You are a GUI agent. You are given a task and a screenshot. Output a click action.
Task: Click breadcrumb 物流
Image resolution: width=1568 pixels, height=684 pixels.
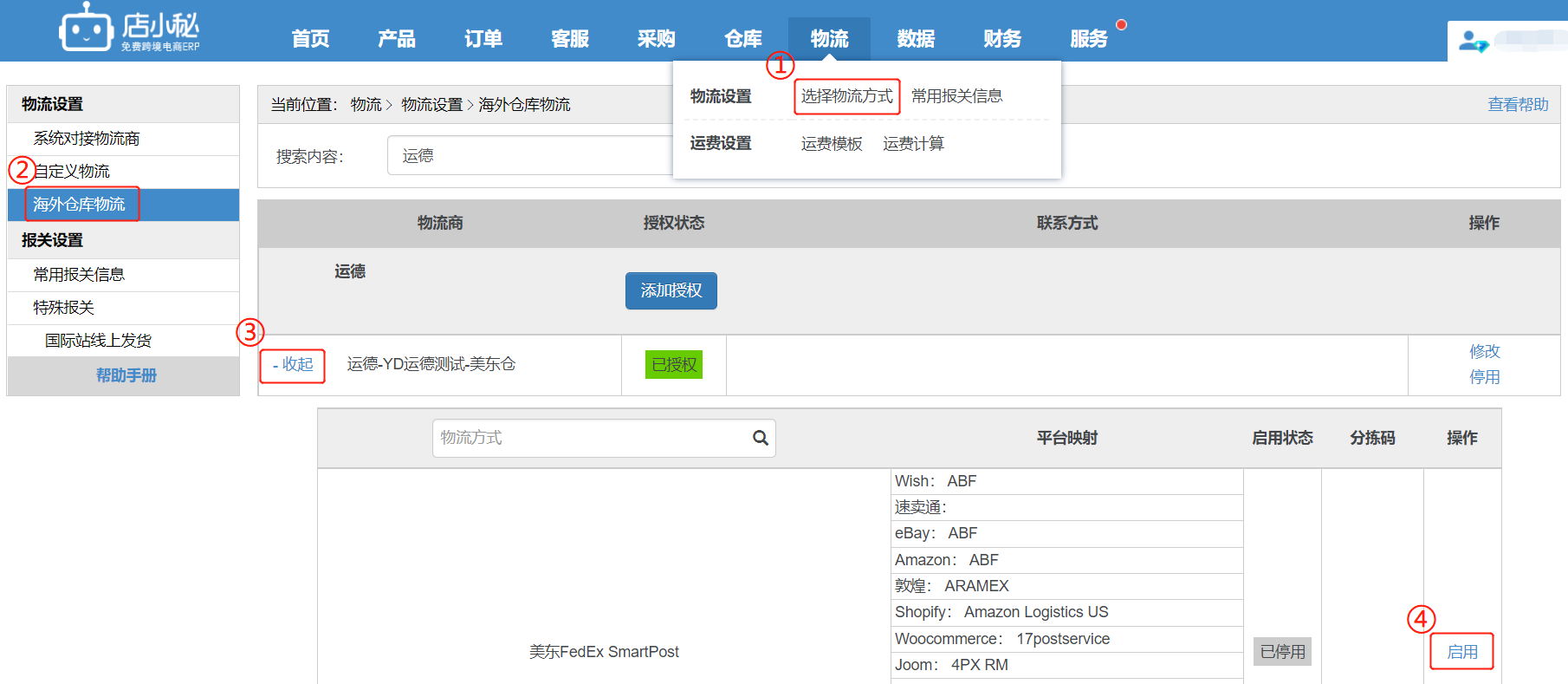[x=366, y=105]
